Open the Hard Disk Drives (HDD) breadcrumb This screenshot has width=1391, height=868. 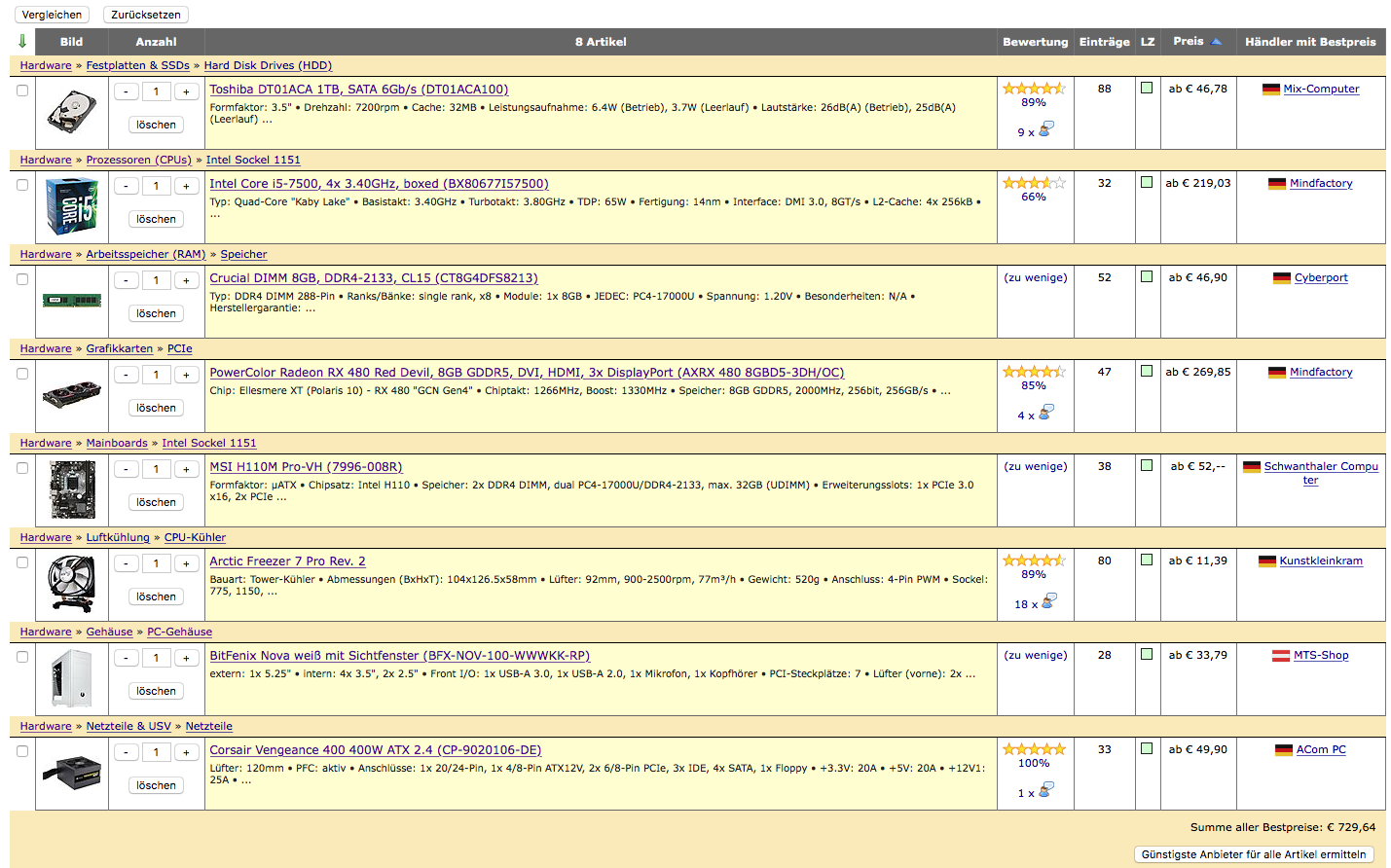click(268, 65)
